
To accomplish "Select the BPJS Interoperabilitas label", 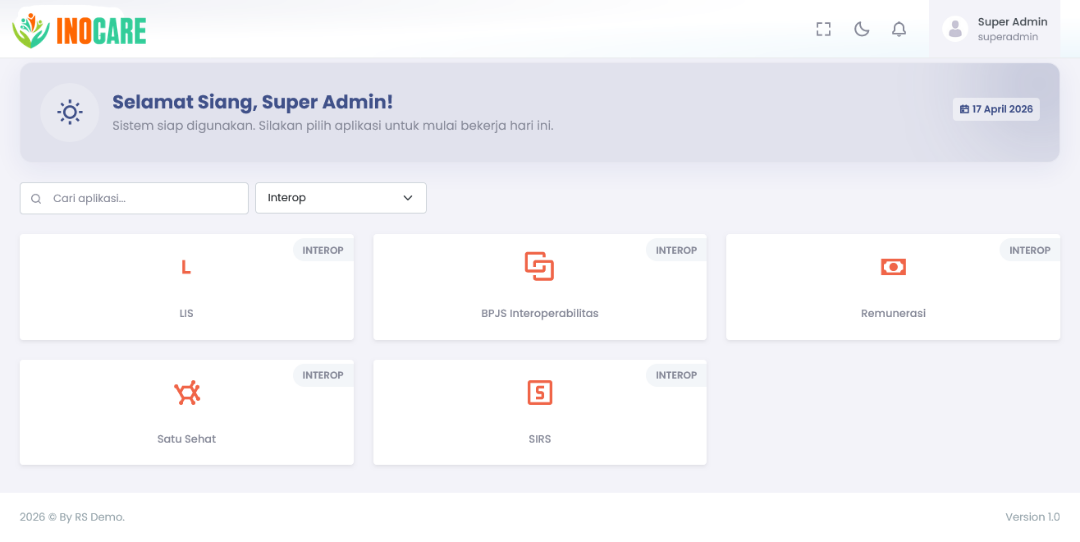I will pyautogui.click(x=539, y=313).
